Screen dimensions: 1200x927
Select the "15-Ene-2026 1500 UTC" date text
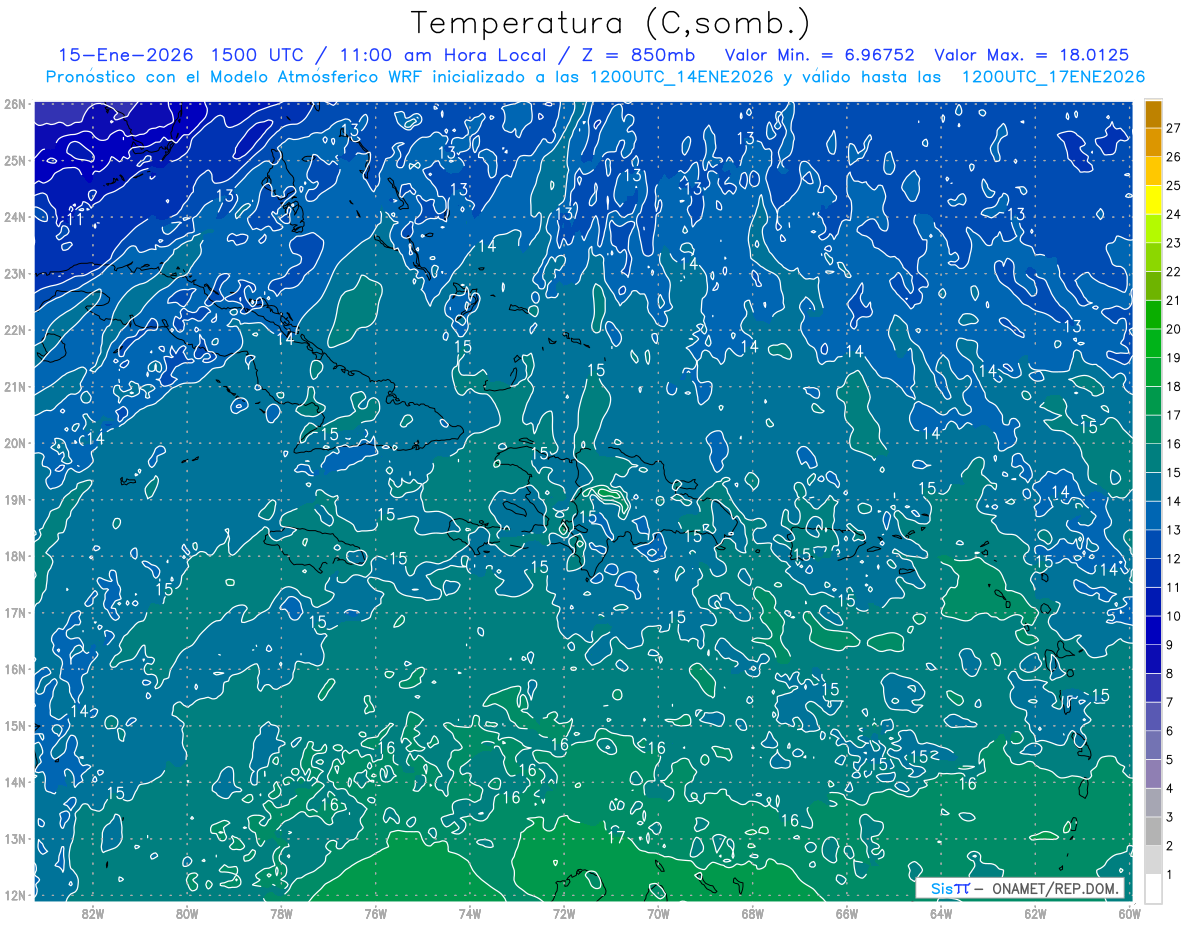tap(179, 55)
